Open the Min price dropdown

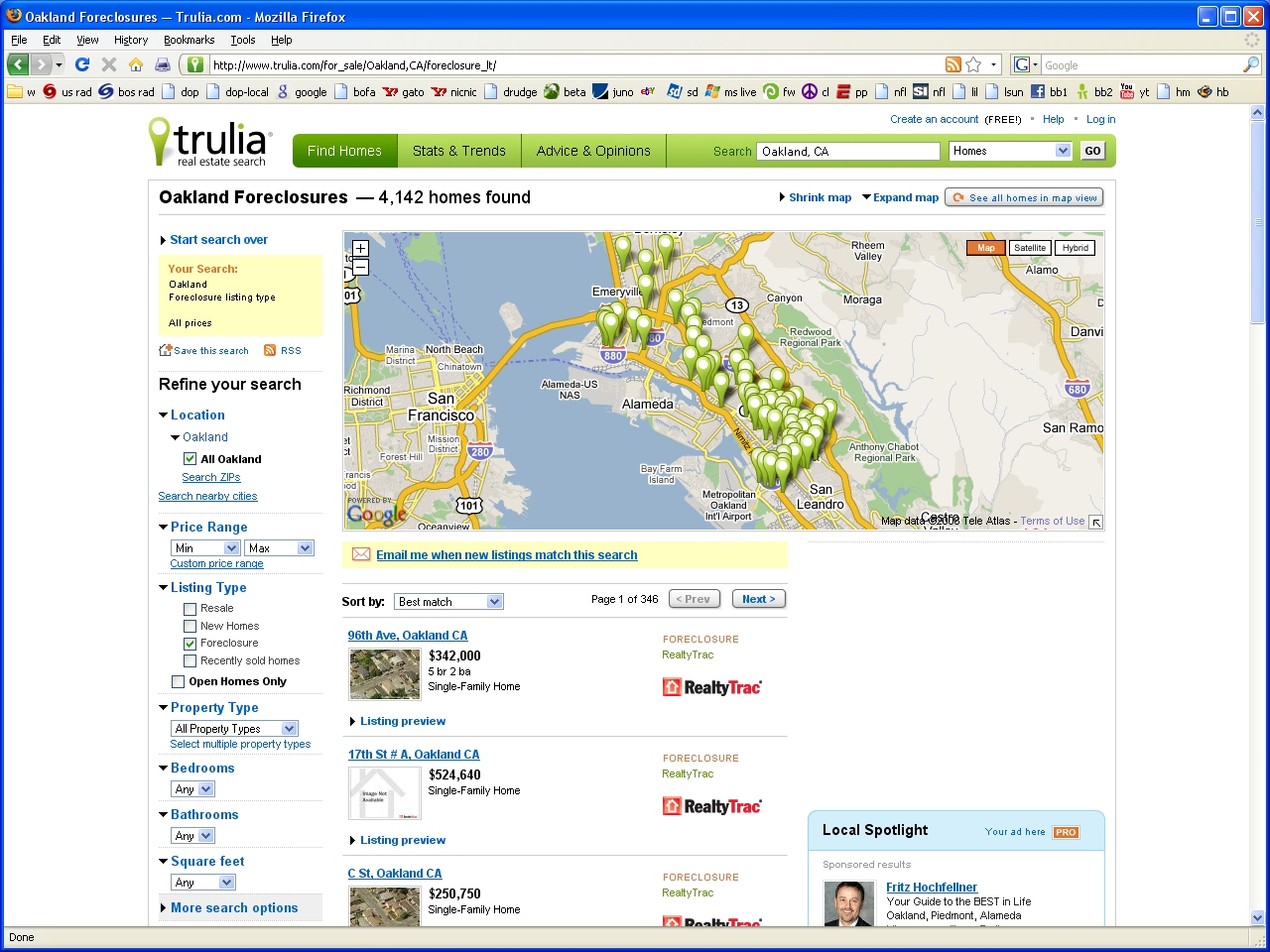[x=205, y=547]
